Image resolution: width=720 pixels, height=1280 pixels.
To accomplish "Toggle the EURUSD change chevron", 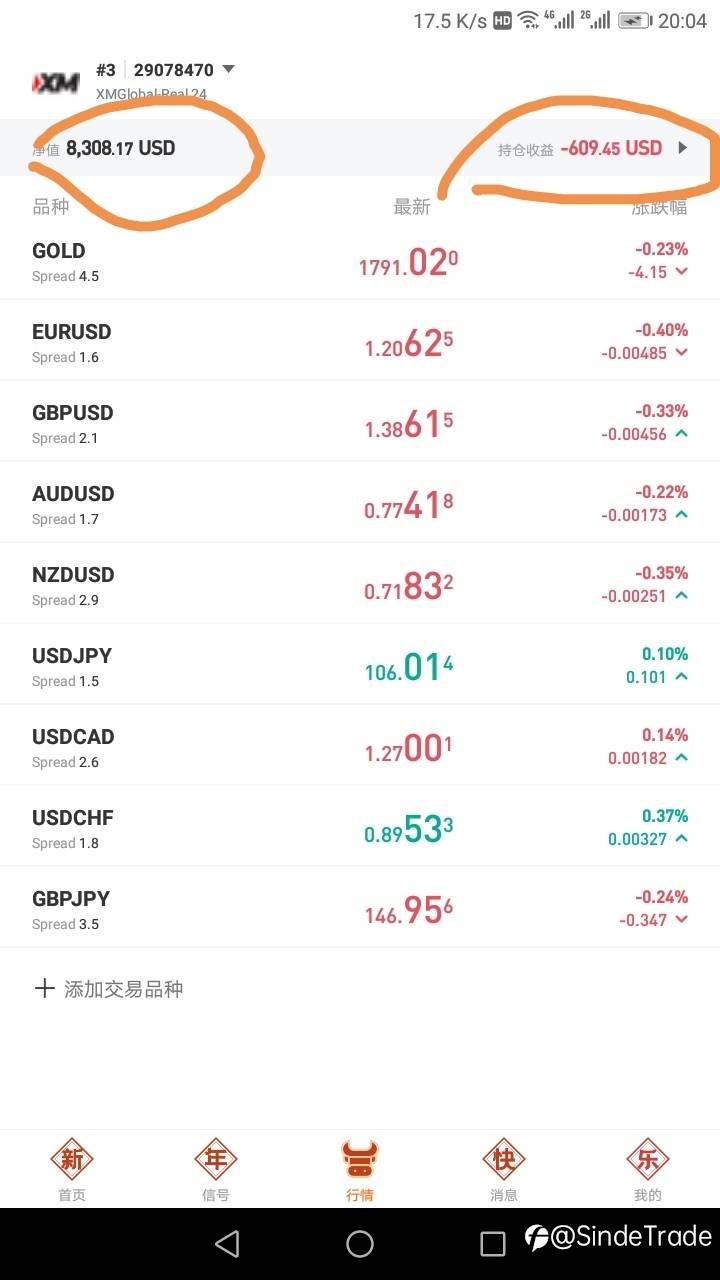I will (682, 353).
